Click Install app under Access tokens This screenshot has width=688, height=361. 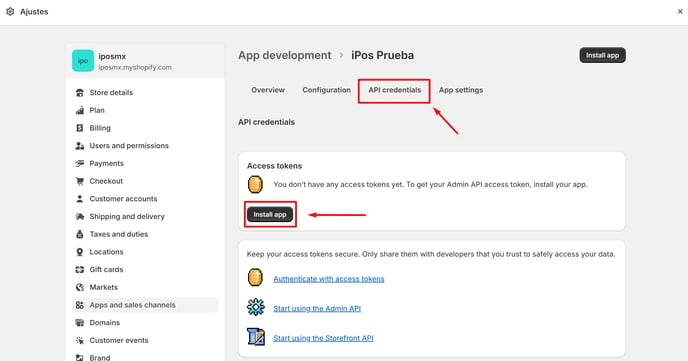point(270,214)
